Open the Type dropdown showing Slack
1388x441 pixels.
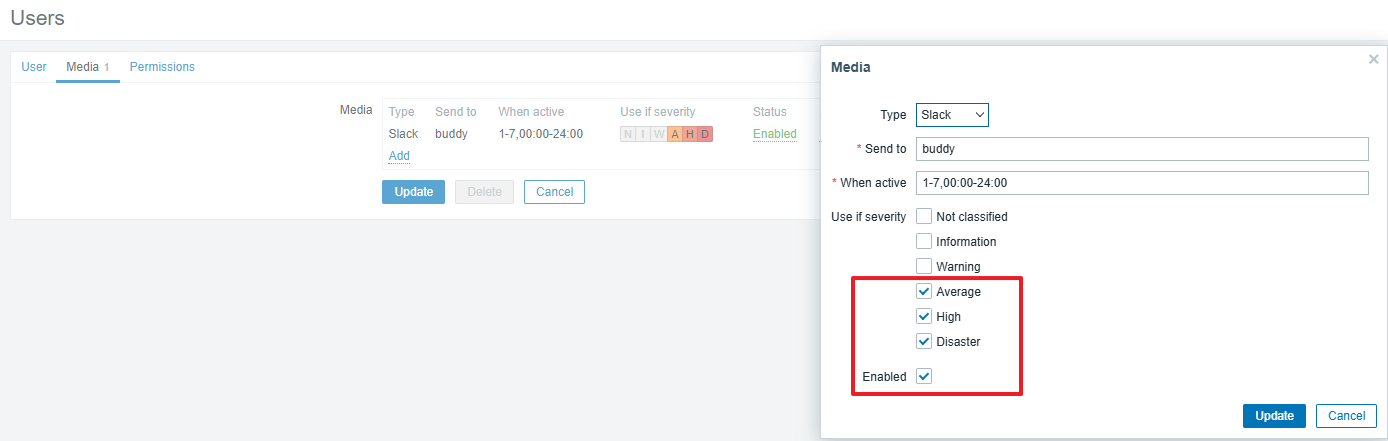pyautogui.click(x=952, y=115)
